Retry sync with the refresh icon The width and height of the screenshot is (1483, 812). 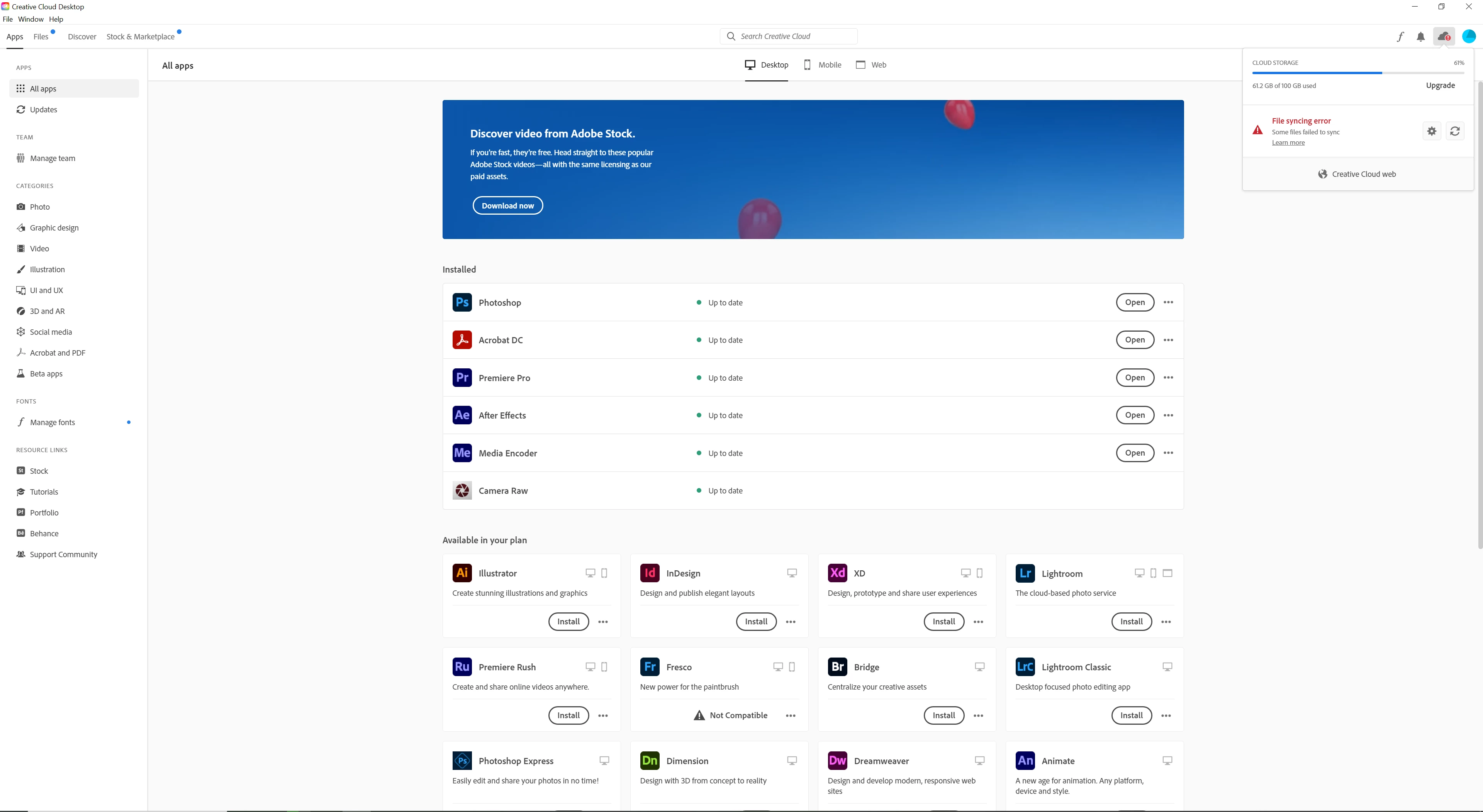[x=1455, y=131]
